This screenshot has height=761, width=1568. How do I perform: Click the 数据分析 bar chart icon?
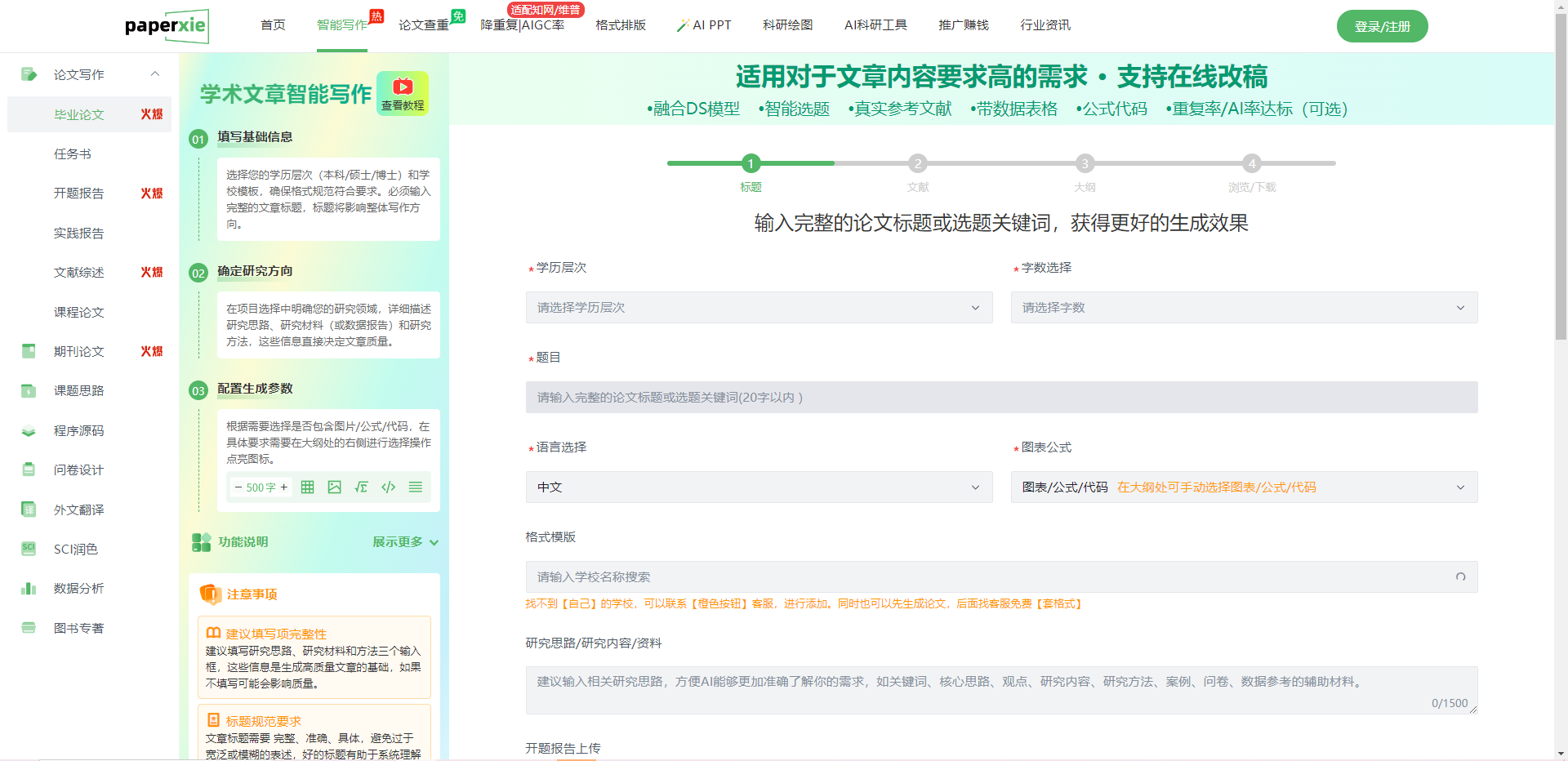click(29, 589)
